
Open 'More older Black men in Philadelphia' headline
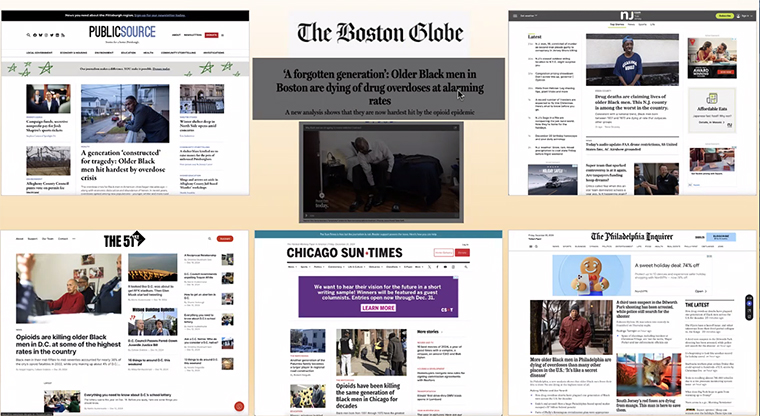(570, 367)
